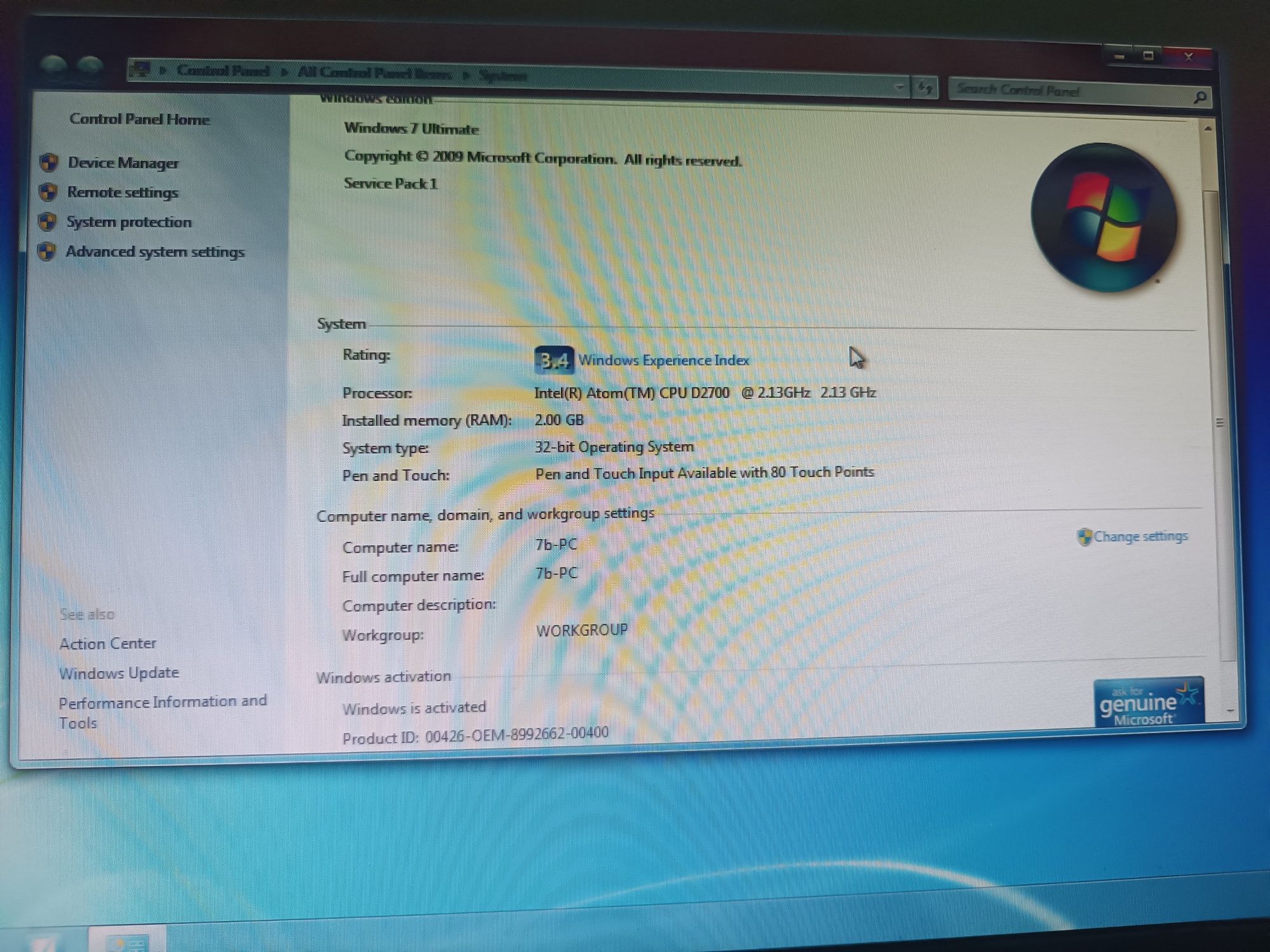This screenshot has width=1270, height=952.
Task: Open Advanced system settings
Action: pyautogui.click(x=155, y=252)
